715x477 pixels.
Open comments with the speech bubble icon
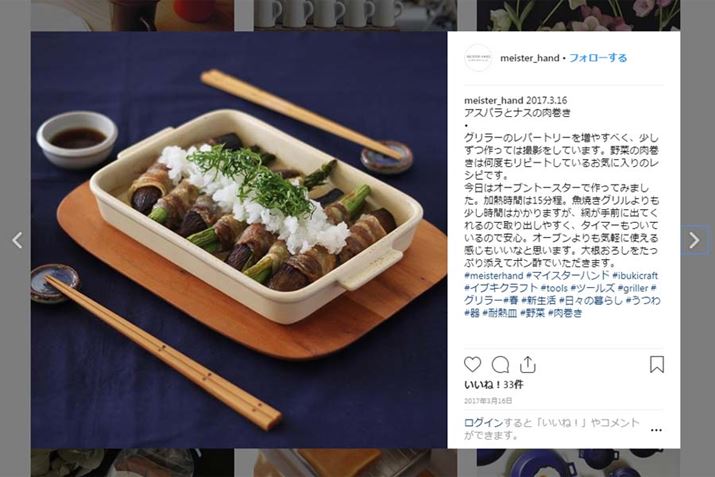(x=500, y=365)
